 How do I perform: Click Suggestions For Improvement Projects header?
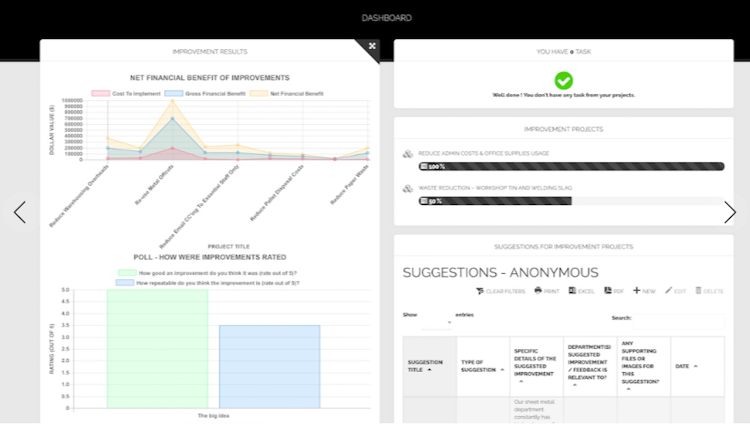pos(563,246)
